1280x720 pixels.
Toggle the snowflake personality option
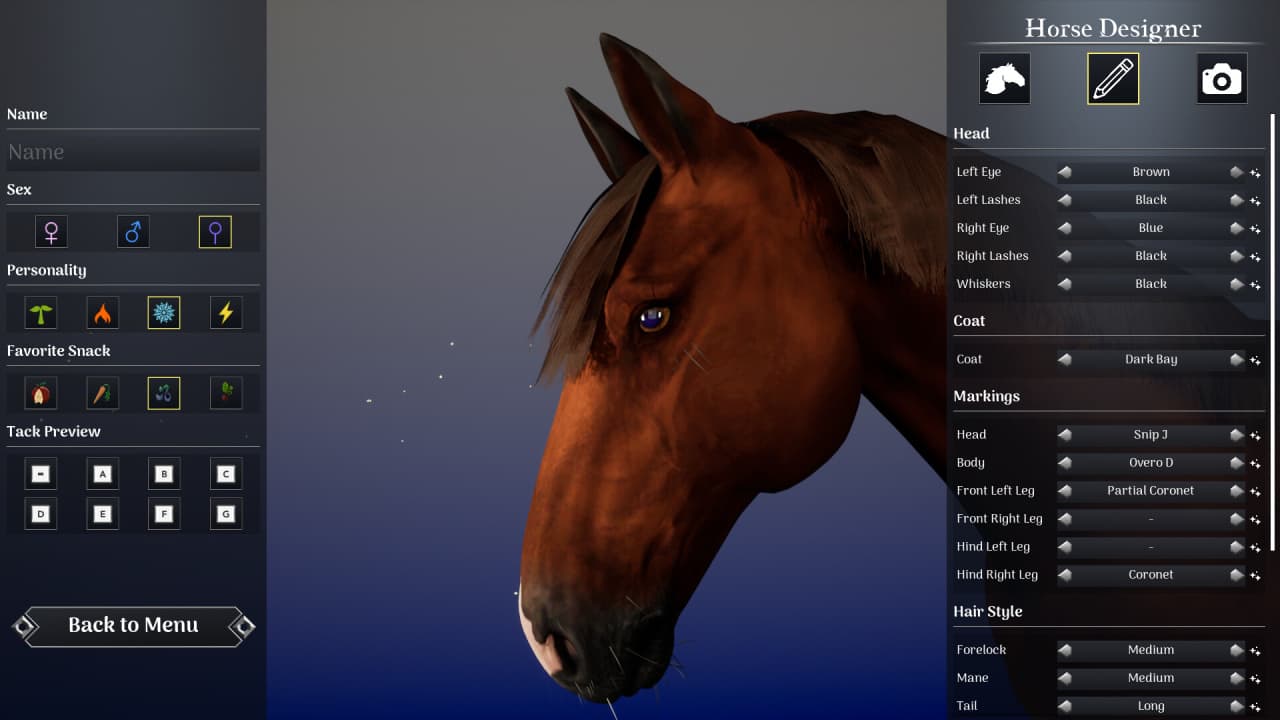(164, 311)
